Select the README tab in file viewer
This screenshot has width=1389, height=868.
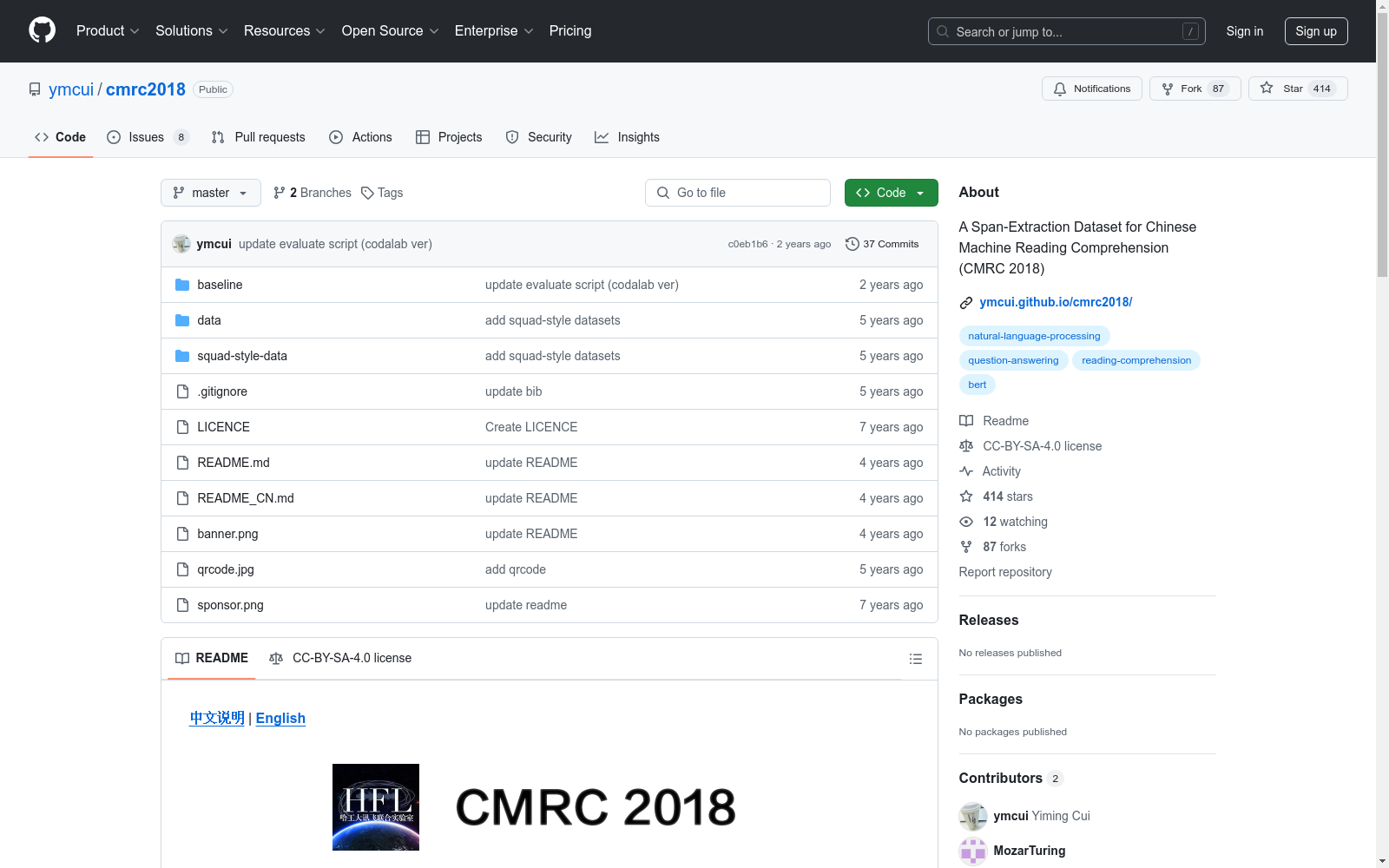click(x=212, y=658)
